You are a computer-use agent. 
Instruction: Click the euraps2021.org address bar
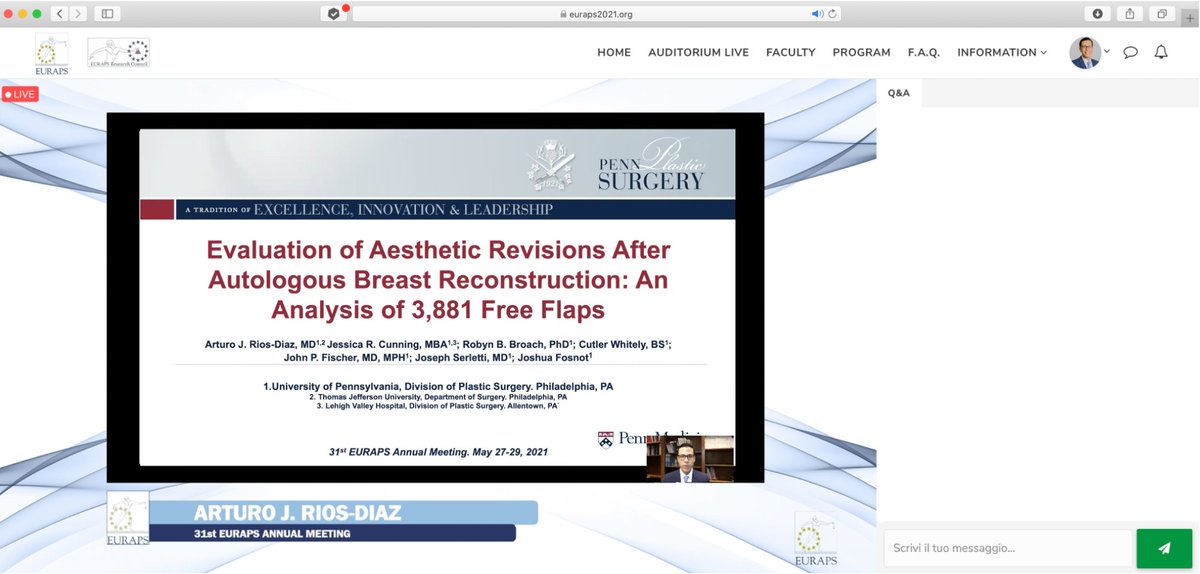pos(597,14)
